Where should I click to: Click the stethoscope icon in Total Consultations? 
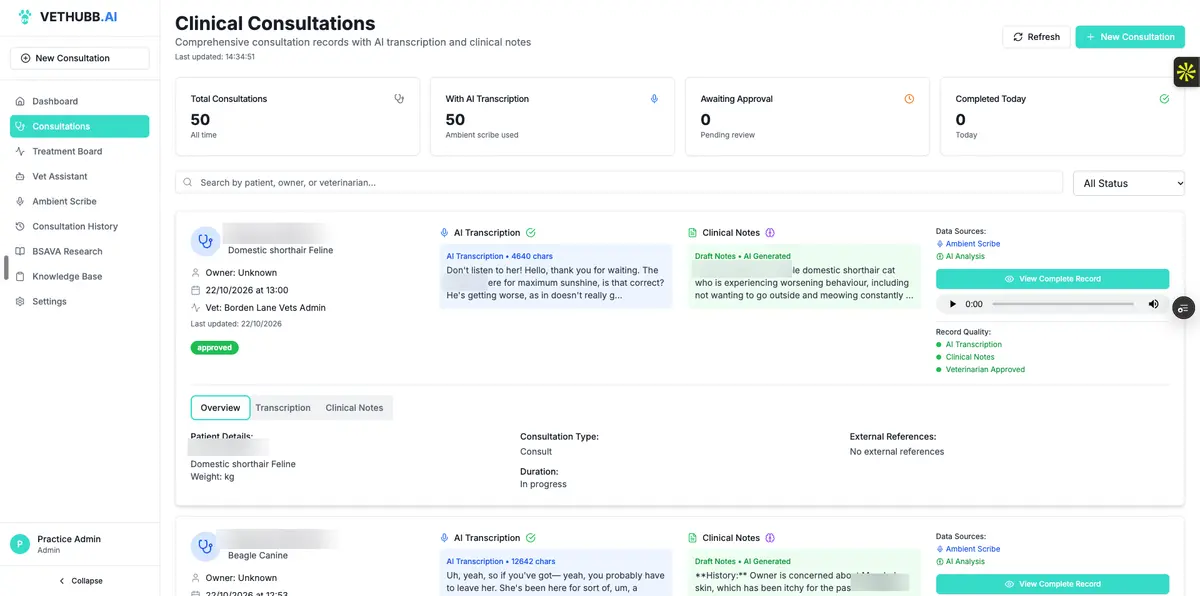(399, 99)
